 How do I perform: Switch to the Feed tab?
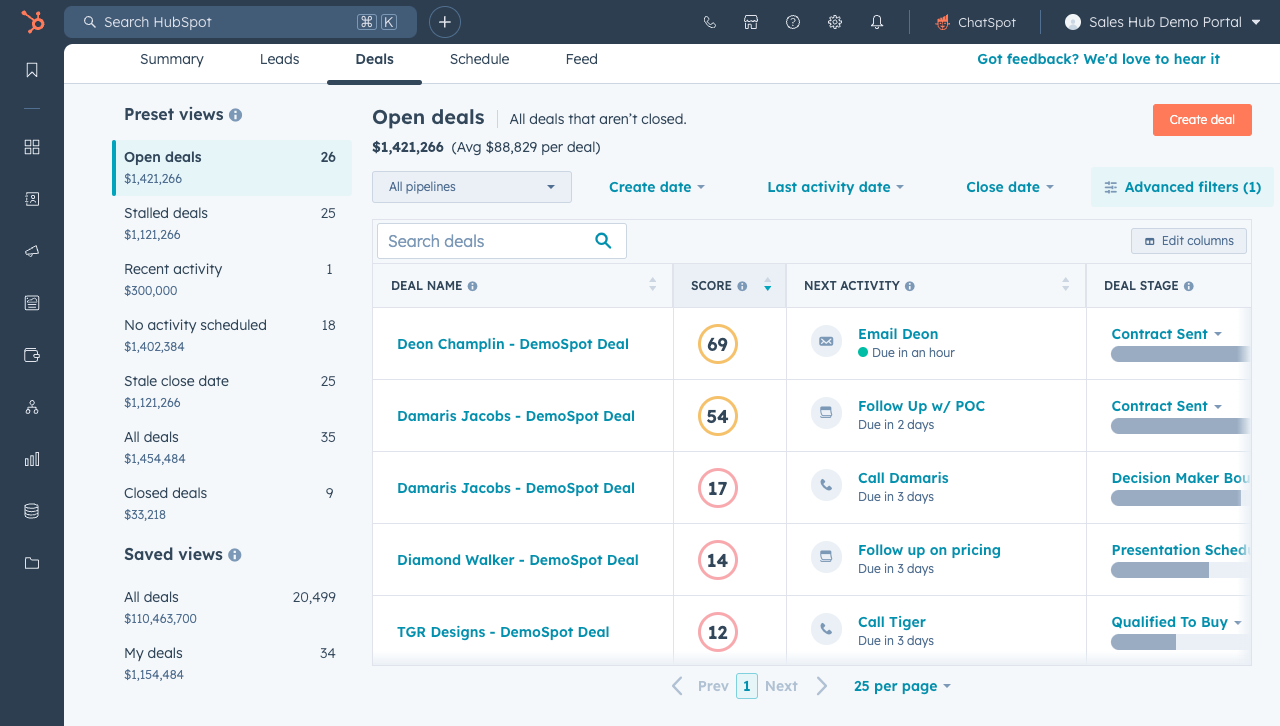coord(582,59)
